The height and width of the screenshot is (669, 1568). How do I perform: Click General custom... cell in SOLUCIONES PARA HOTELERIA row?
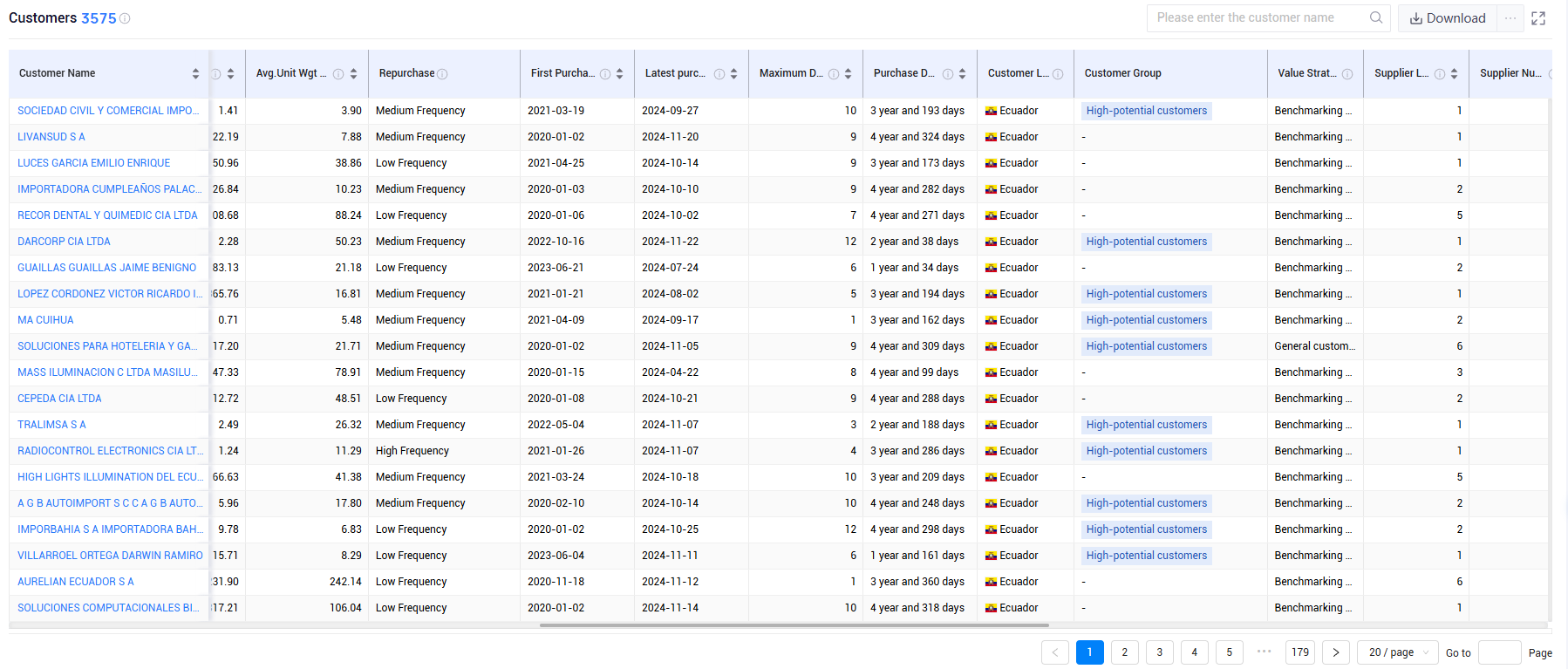click(1314, 346)
